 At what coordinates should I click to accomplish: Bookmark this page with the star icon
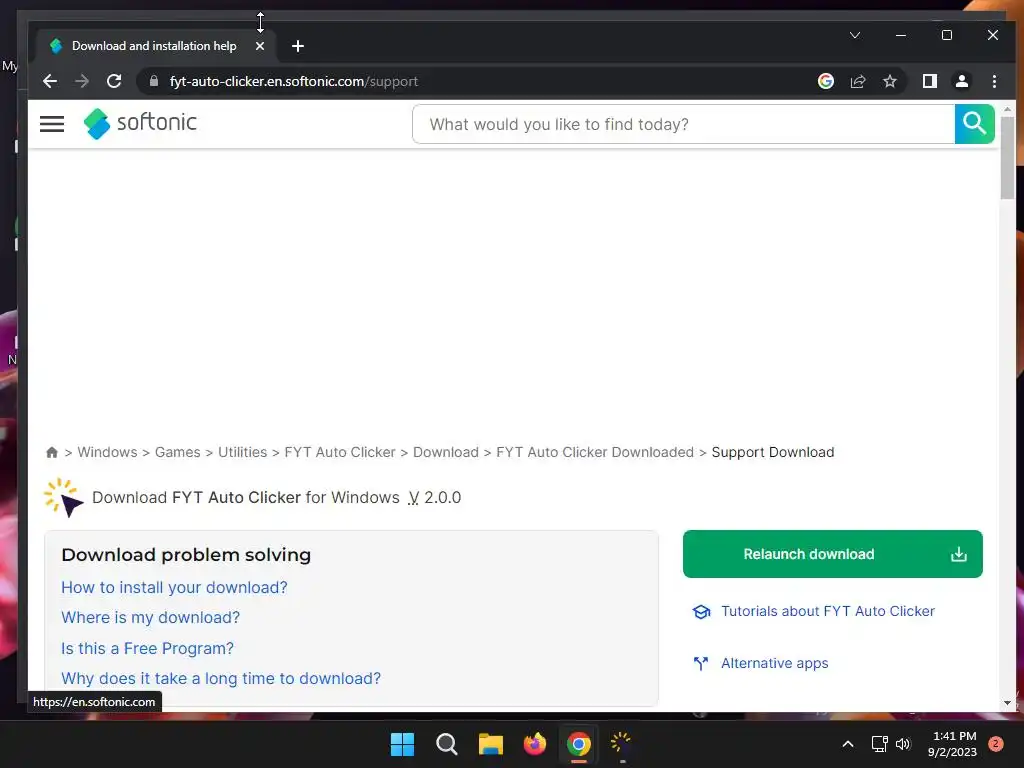coord(889,81)
